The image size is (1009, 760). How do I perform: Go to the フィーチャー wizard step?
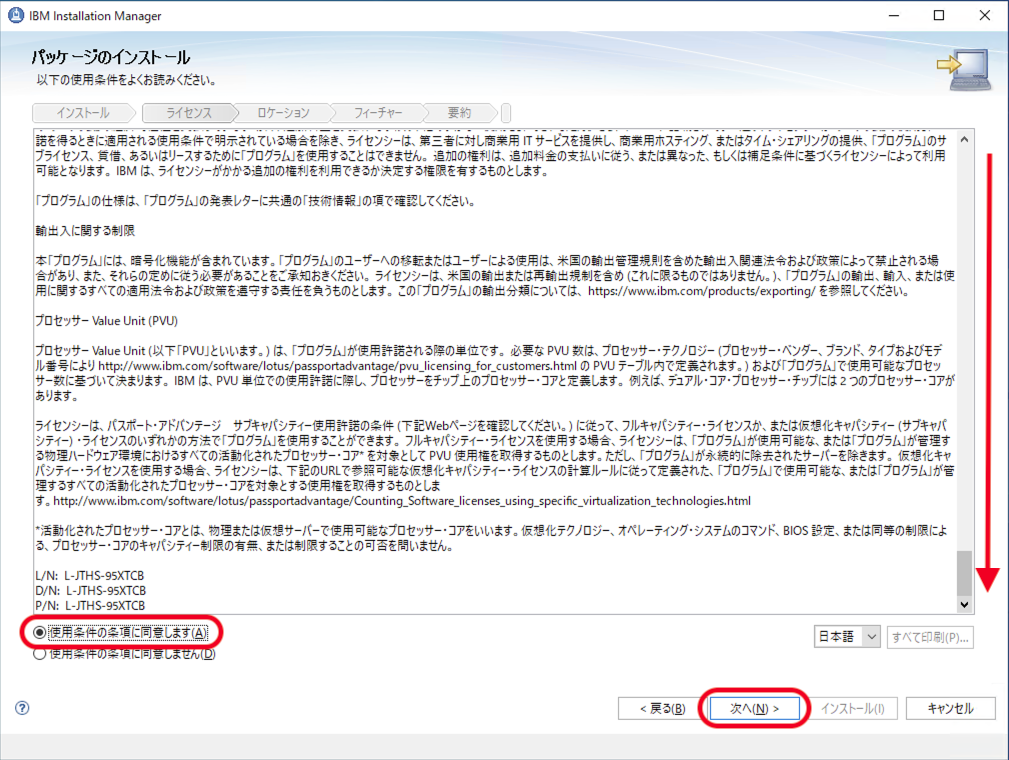378,113
